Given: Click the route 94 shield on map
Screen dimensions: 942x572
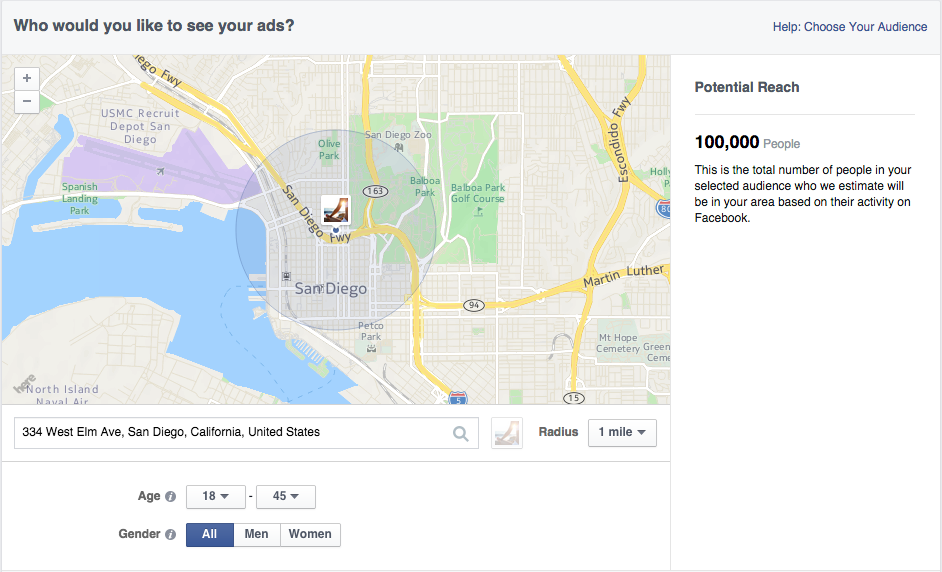Looking at the screenshot, I should click(474, 305).
